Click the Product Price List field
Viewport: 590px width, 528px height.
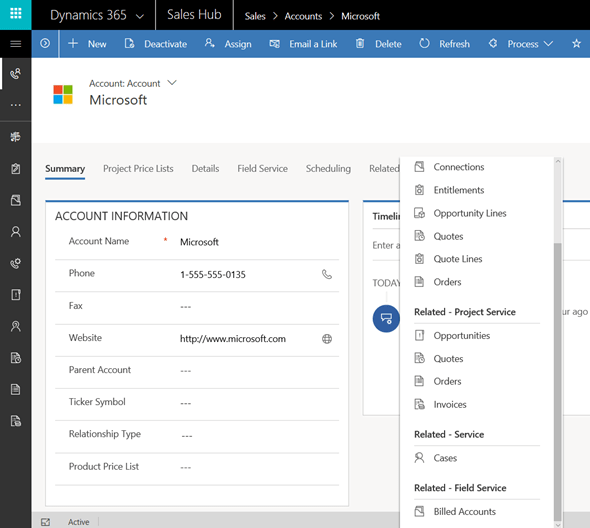197,467
